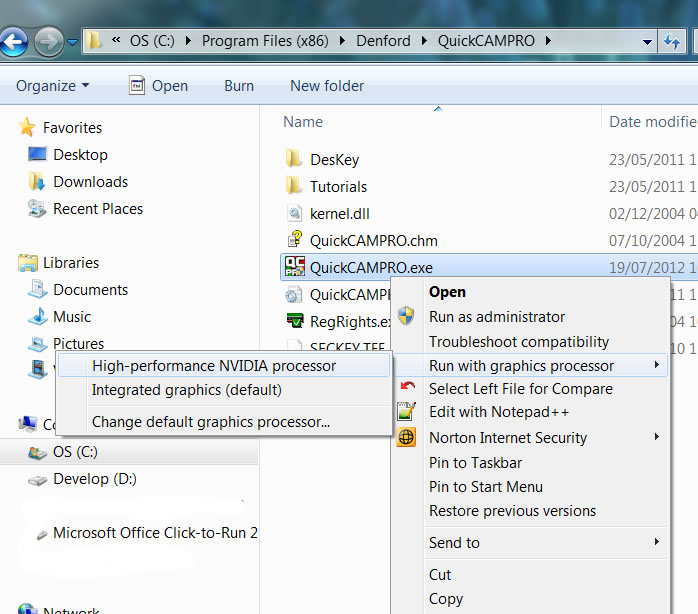
Task: Click the Run as administrator shield icon
Action: (406, 317)
